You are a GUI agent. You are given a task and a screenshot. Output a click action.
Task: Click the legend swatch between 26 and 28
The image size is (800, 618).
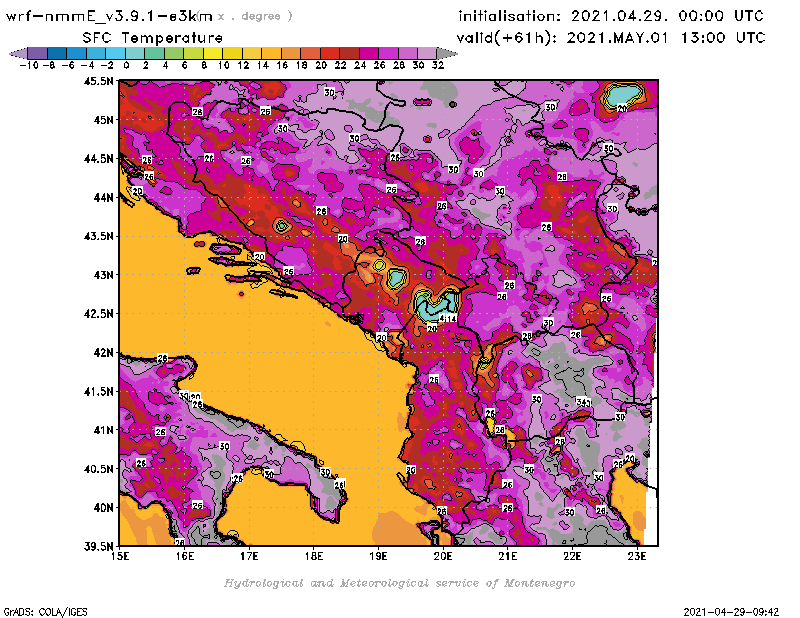click(388, 53)
